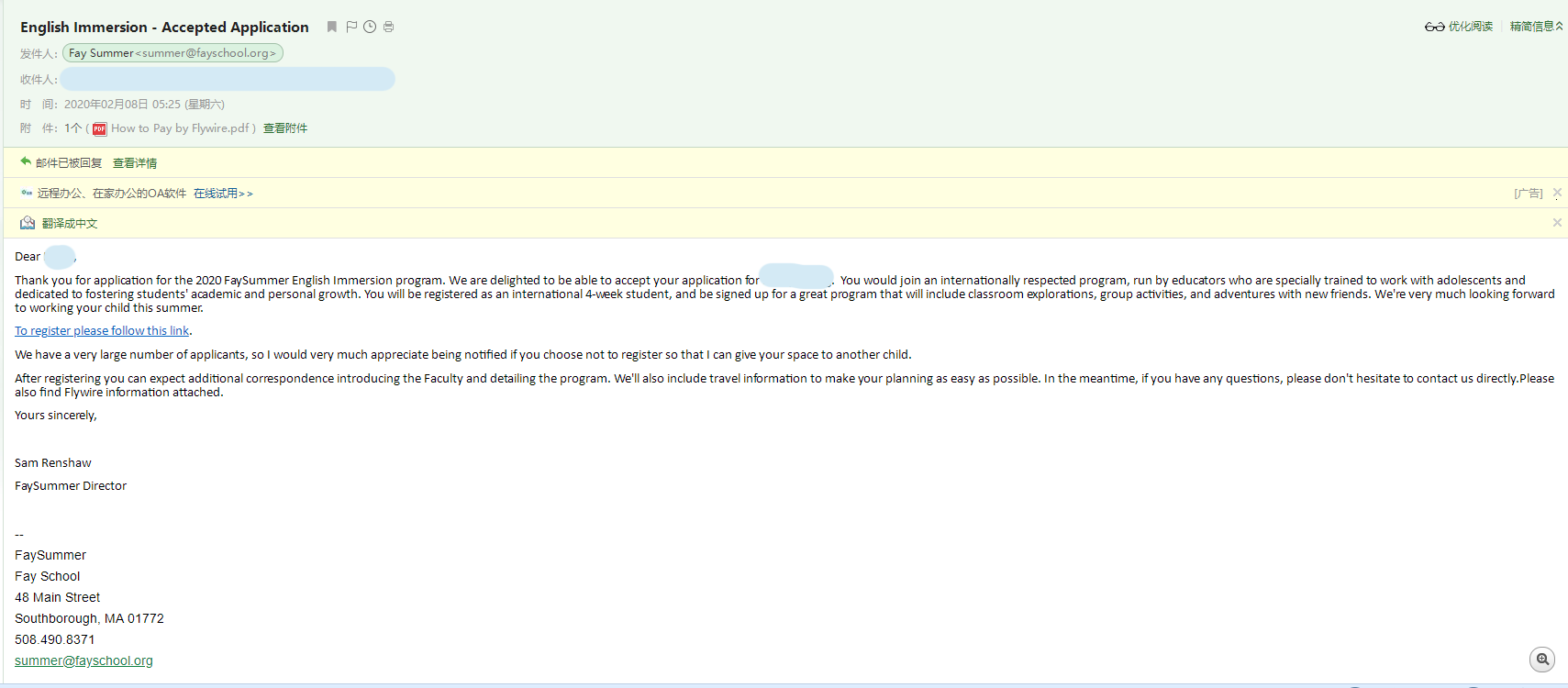Screen dimensions: 1568x688
Task: Print the email using the printer icon
Action: click(389, 27)
